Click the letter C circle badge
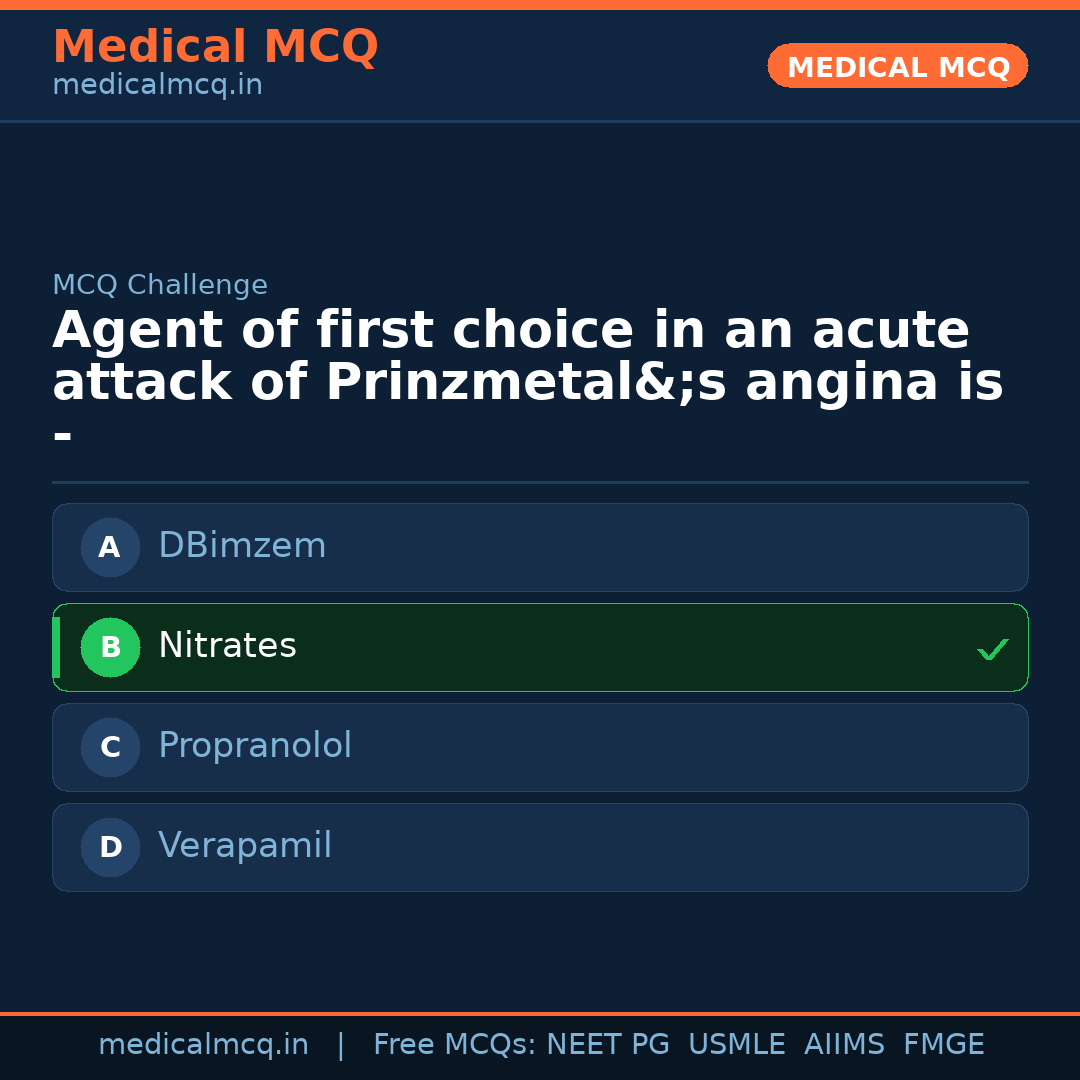 [x=110, y=747]
